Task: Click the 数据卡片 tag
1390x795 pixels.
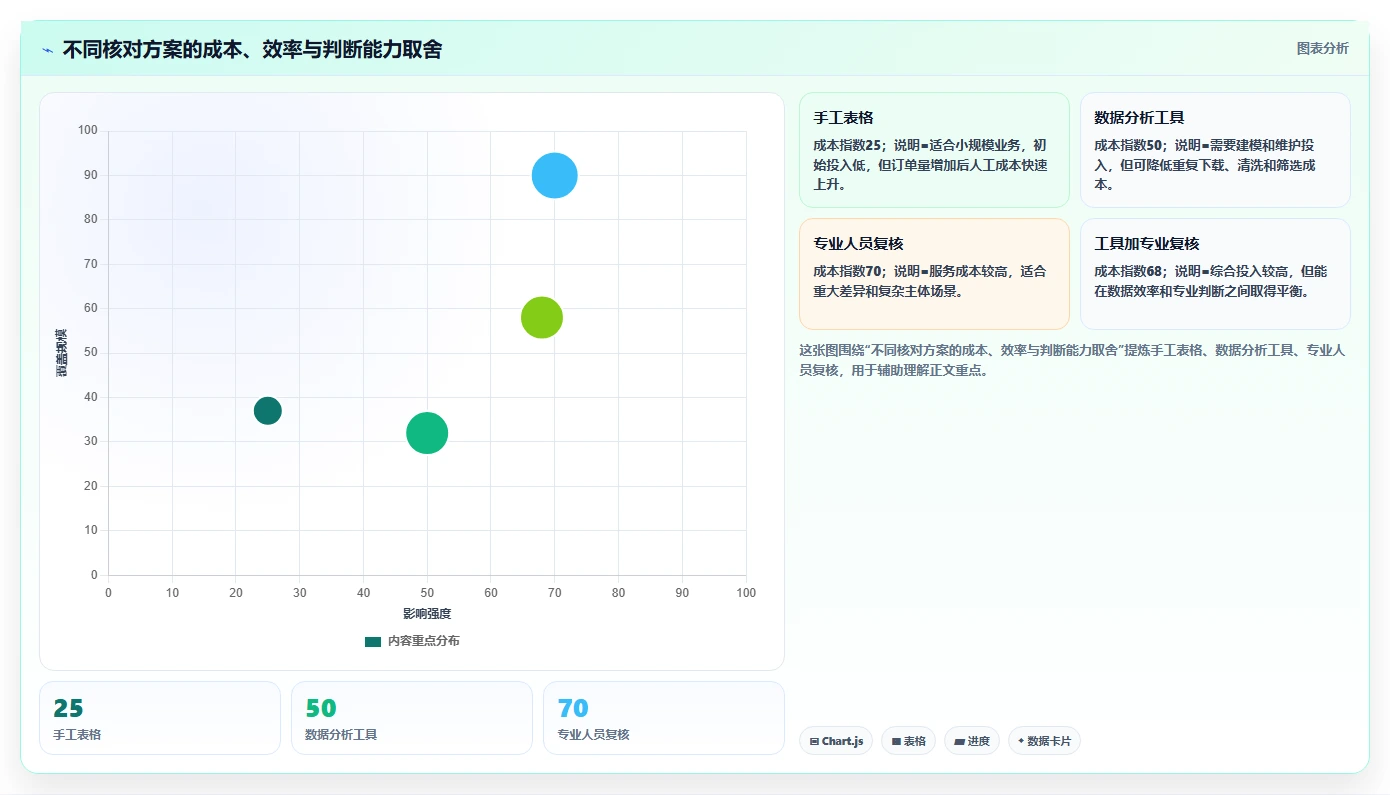Action: 1044,741
